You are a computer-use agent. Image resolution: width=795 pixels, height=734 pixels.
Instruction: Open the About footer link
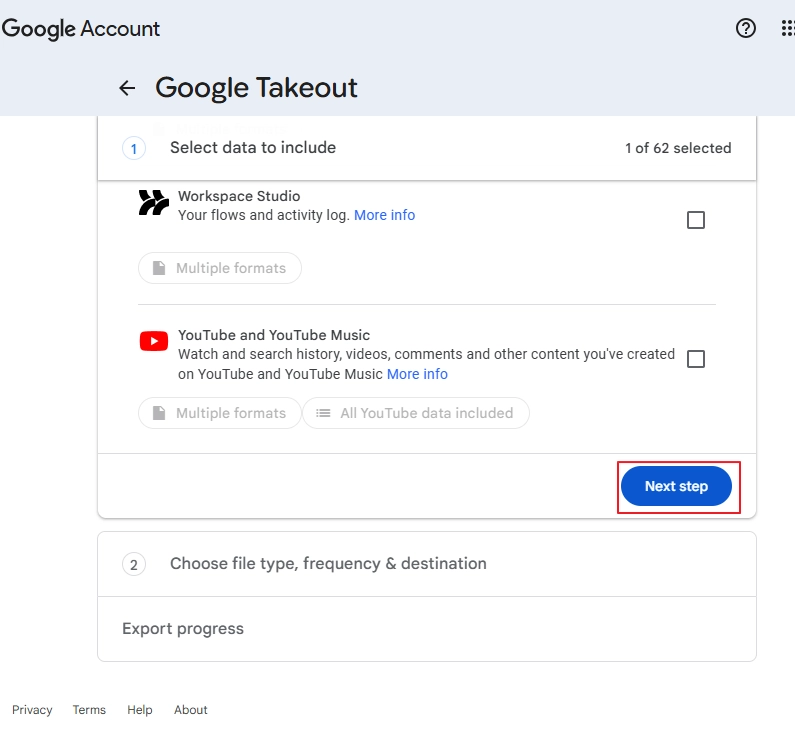191,710
